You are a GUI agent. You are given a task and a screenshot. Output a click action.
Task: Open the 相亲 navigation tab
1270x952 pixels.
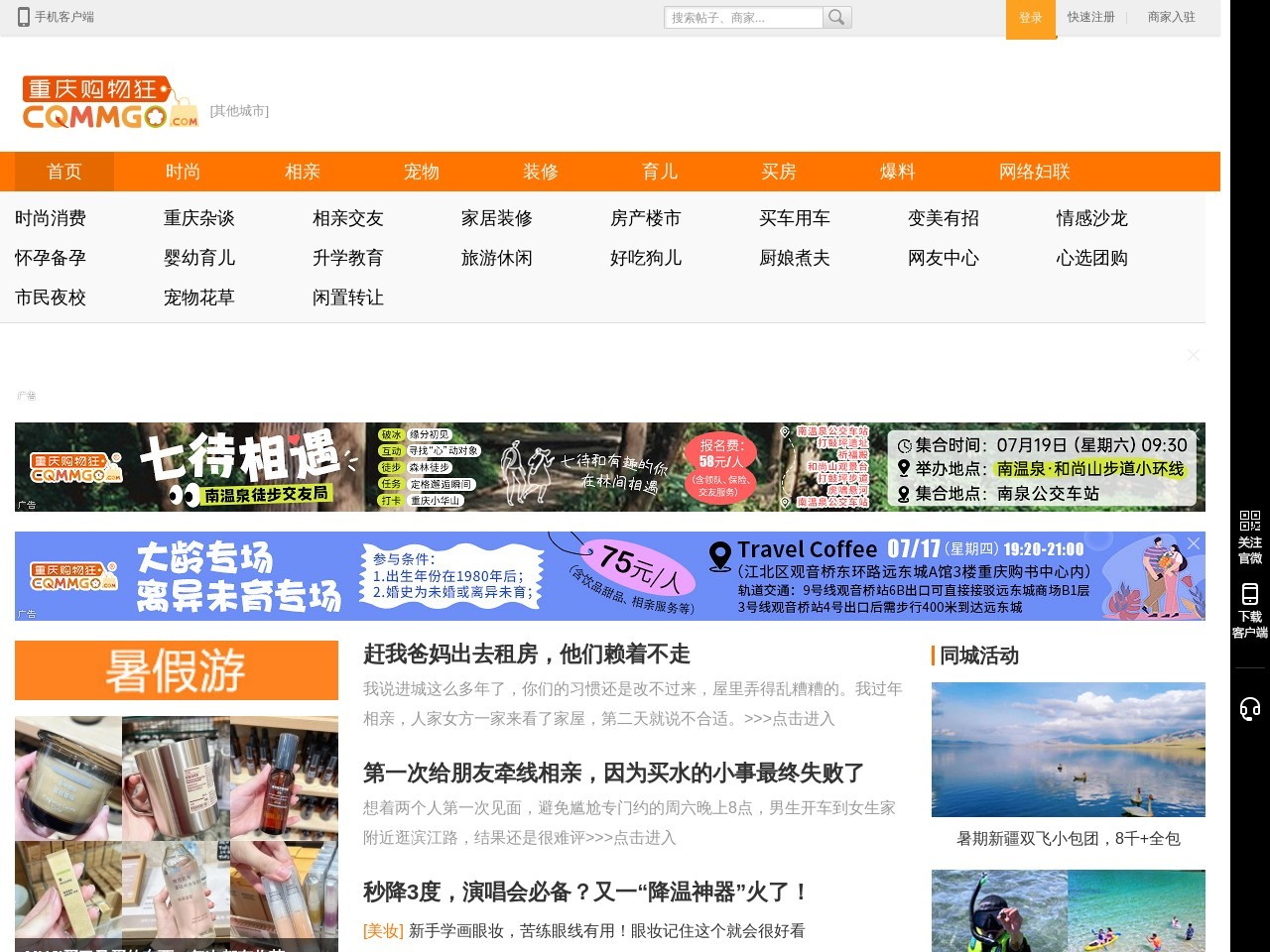pyautogui.click(x=303, y=172)
